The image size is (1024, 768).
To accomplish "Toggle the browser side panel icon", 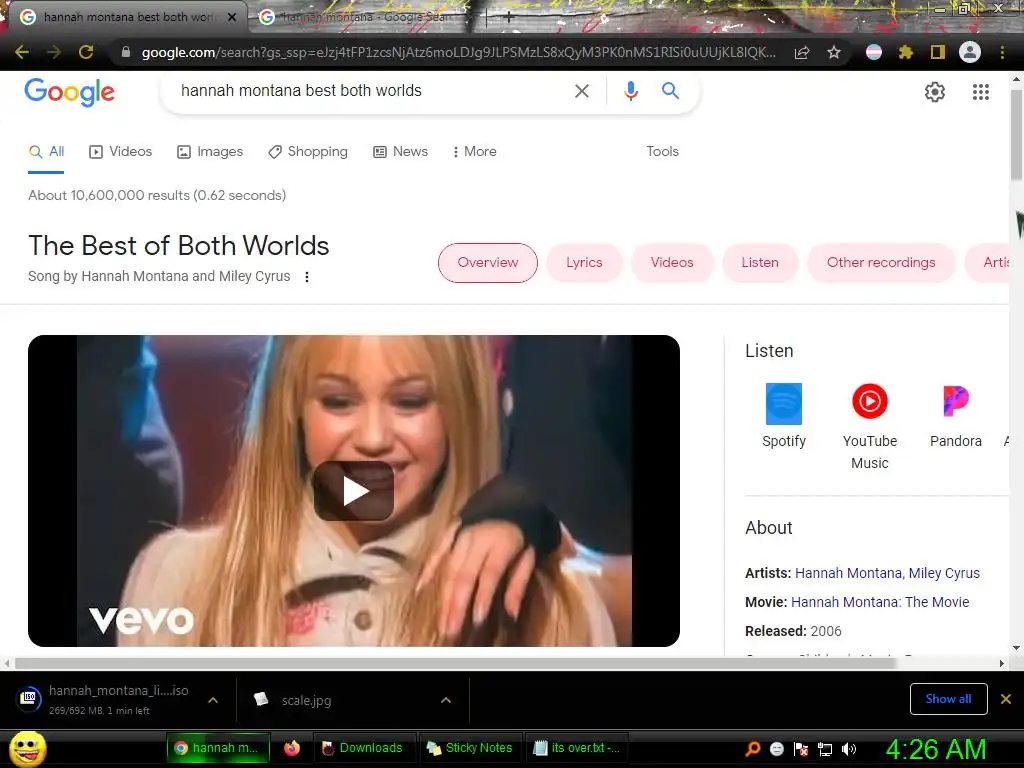I will tap(938, 52).
